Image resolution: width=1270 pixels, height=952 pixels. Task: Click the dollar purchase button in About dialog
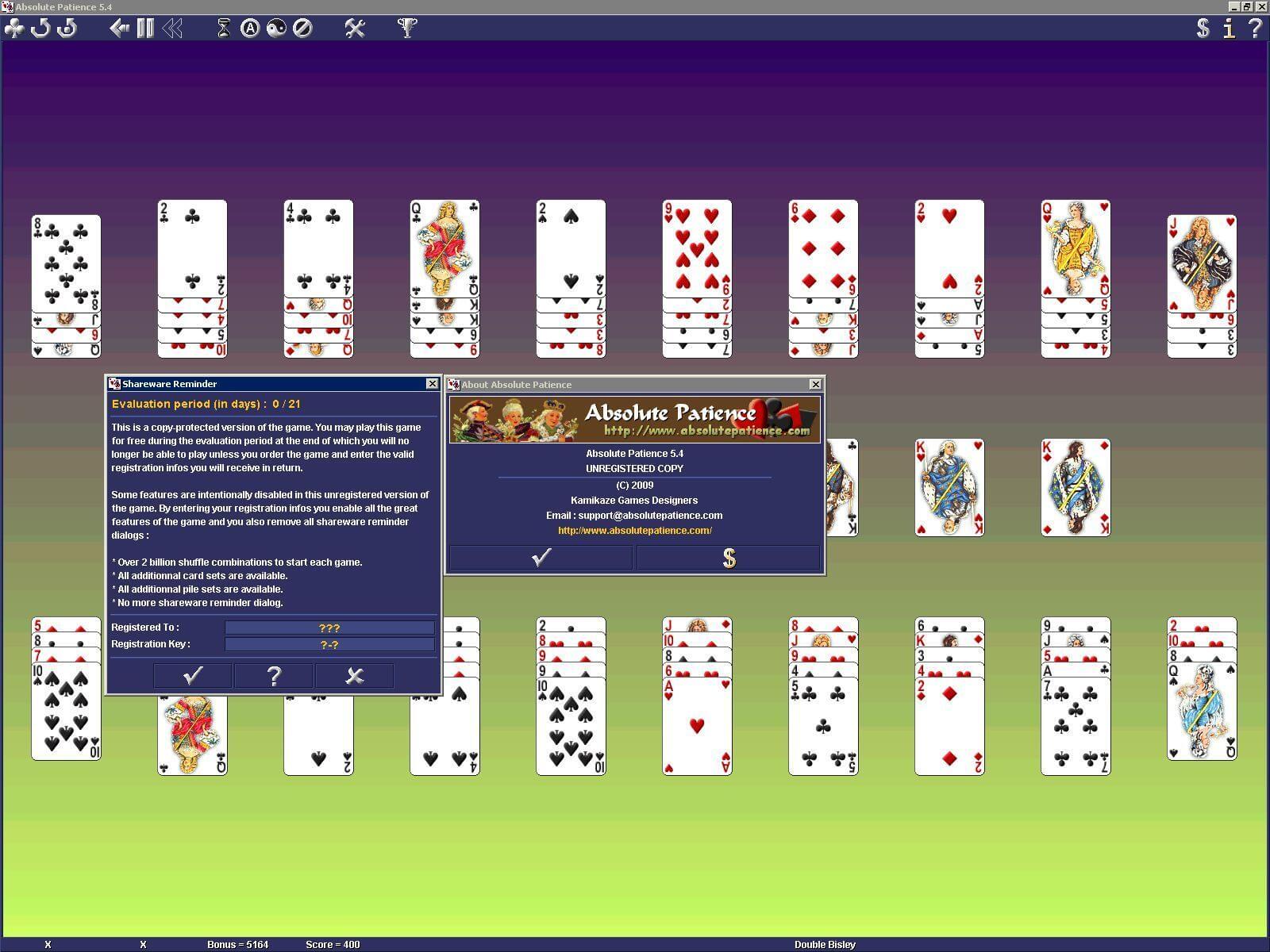[729, 558]
